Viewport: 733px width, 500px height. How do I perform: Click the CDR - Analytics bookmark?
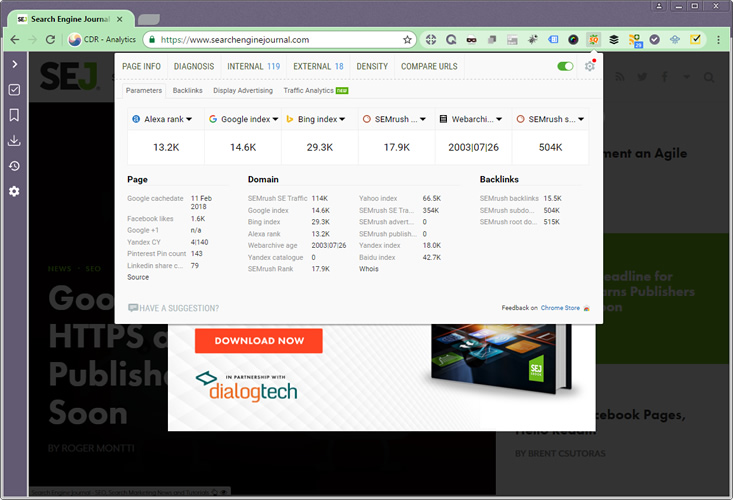click(102, 40)
